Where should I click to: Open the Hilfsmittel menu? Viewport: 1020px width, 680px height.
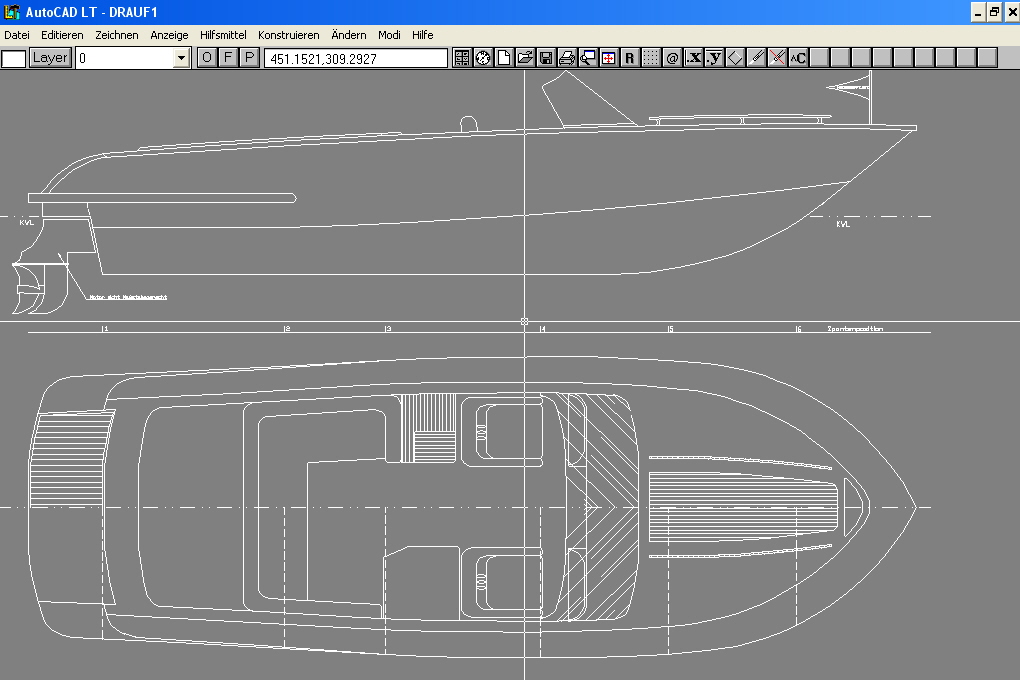(223, 35)
